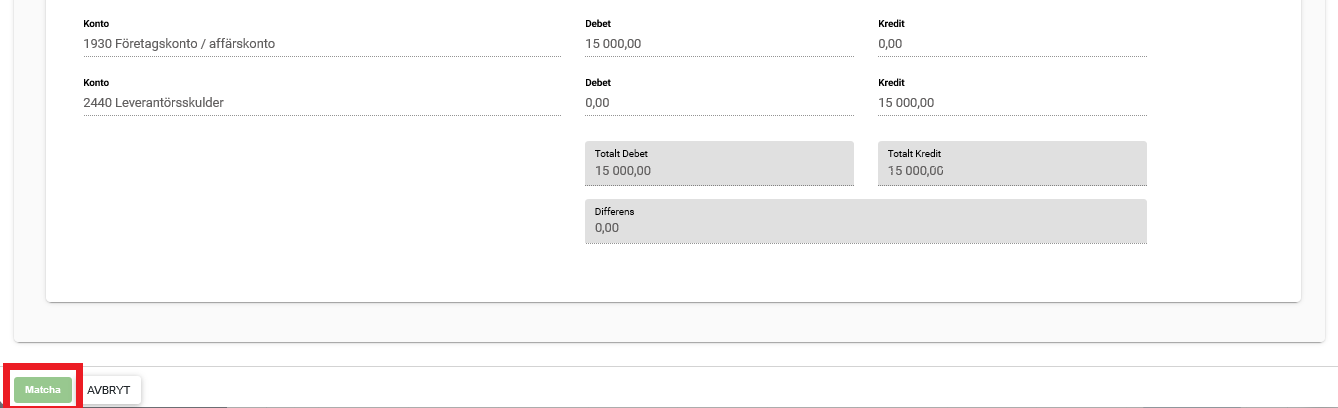Click the 'Totalt Debet' caption text
Screen dimensions: 1338x408
622,154
